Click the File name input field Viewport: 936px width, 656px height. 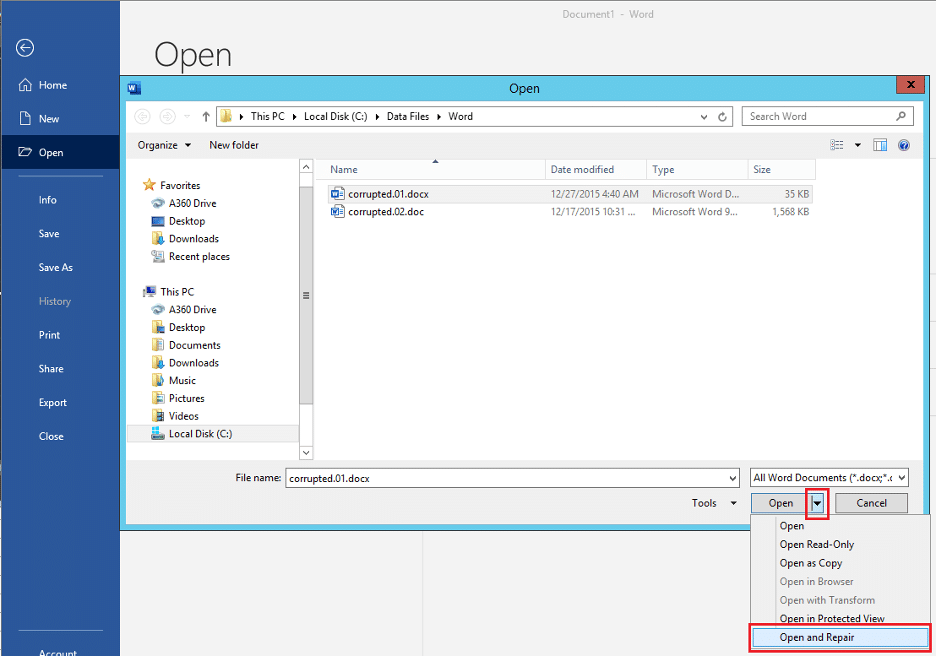point(510,478)
